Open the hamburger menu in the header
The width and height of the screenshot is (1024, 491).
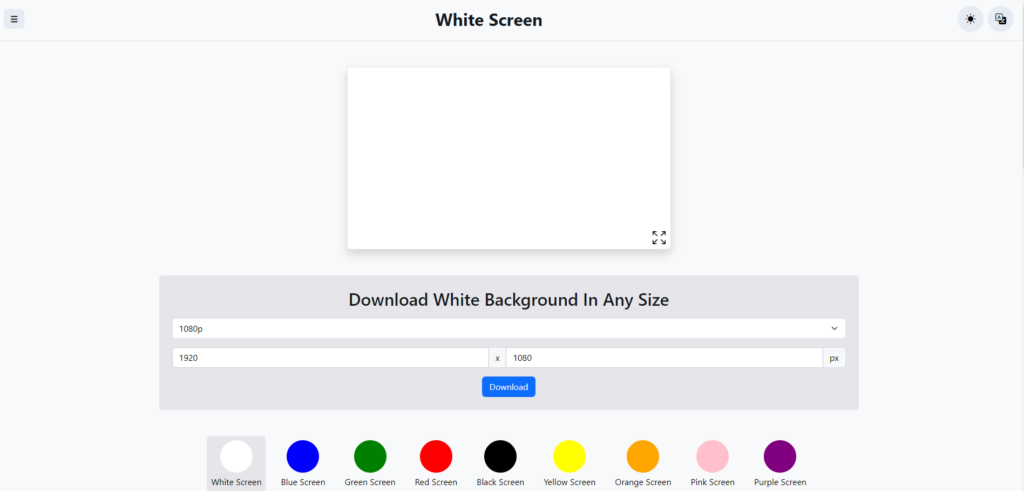pyautogui.click(x=14, y=19)
